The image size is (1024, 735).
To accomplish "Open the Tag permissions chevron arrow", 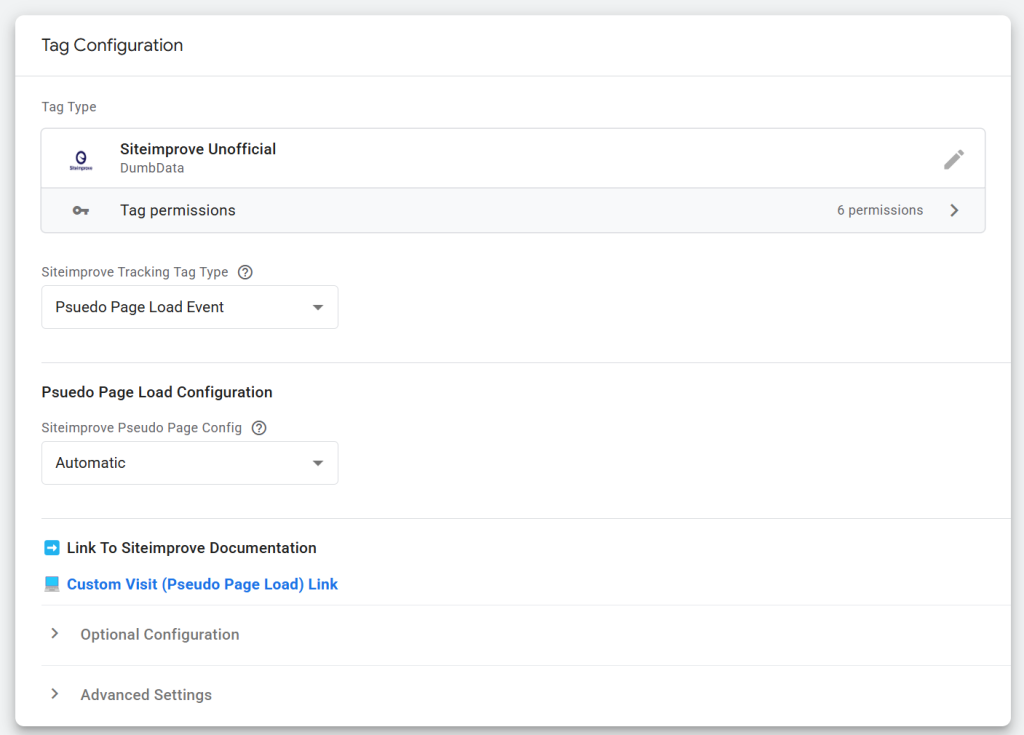I will [954, 210].
